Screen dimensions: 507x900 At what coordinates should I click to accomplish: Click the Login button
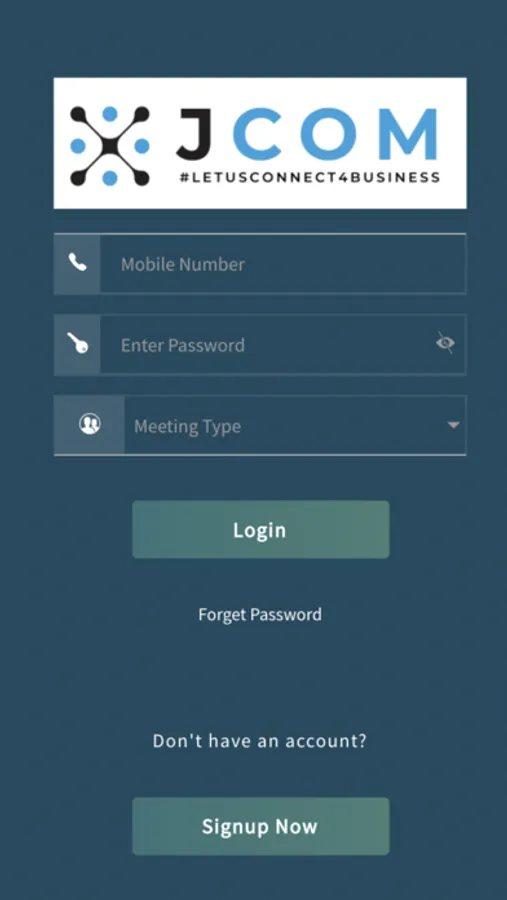[x=261, y=529]
